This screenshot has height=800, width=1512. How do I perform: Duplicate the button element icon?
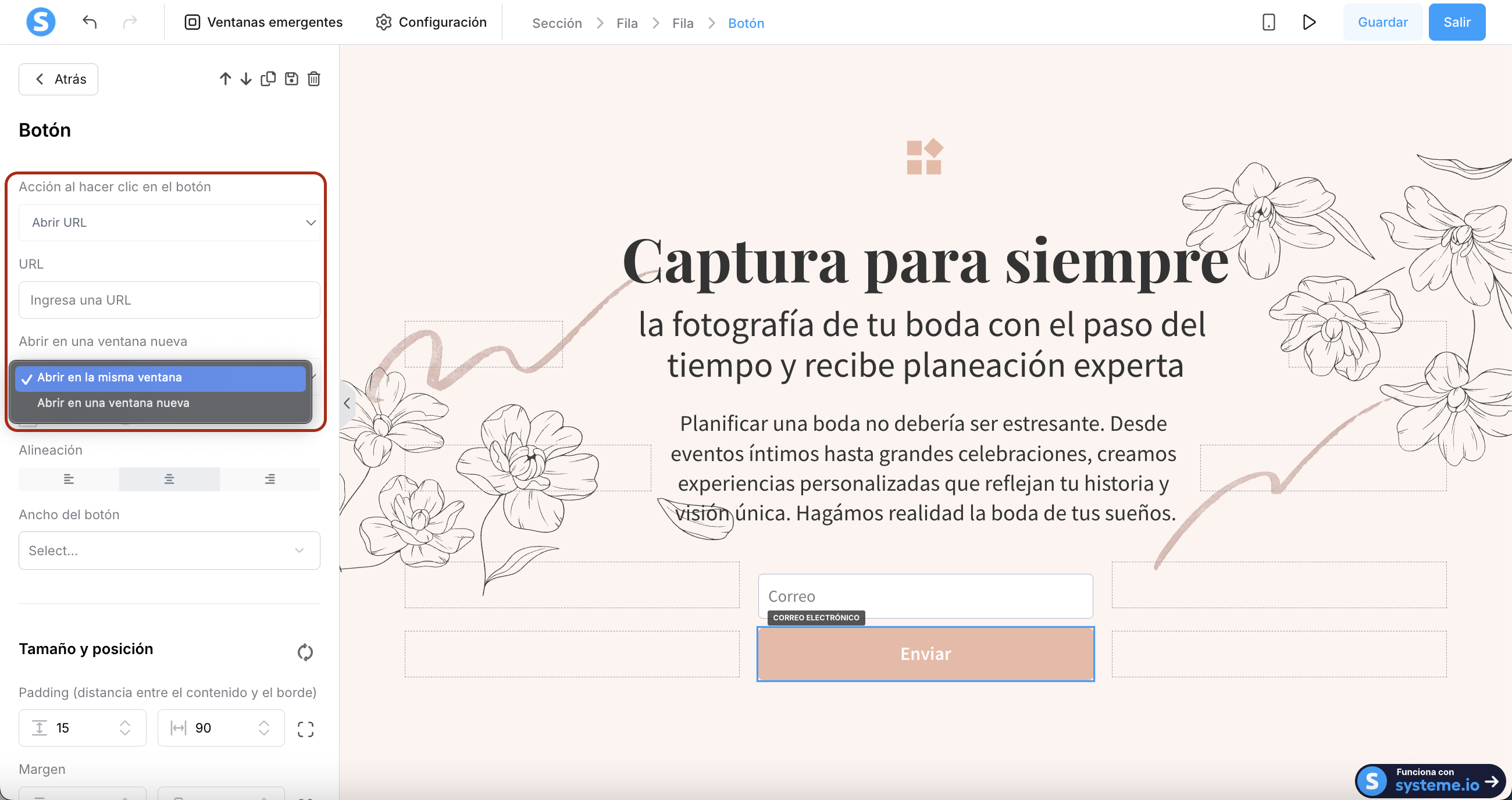(268, 78)
